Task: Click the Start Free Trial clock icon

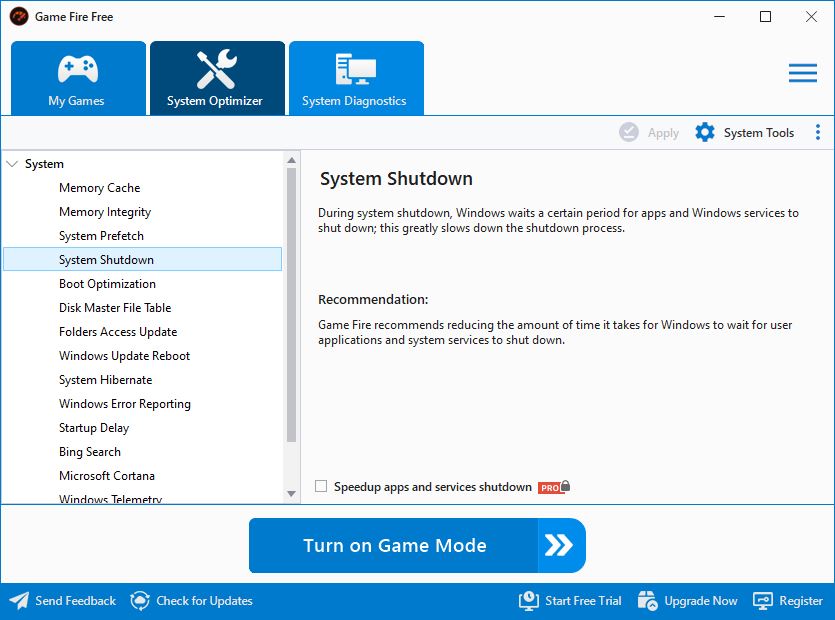Action: (x=529, y=601)
